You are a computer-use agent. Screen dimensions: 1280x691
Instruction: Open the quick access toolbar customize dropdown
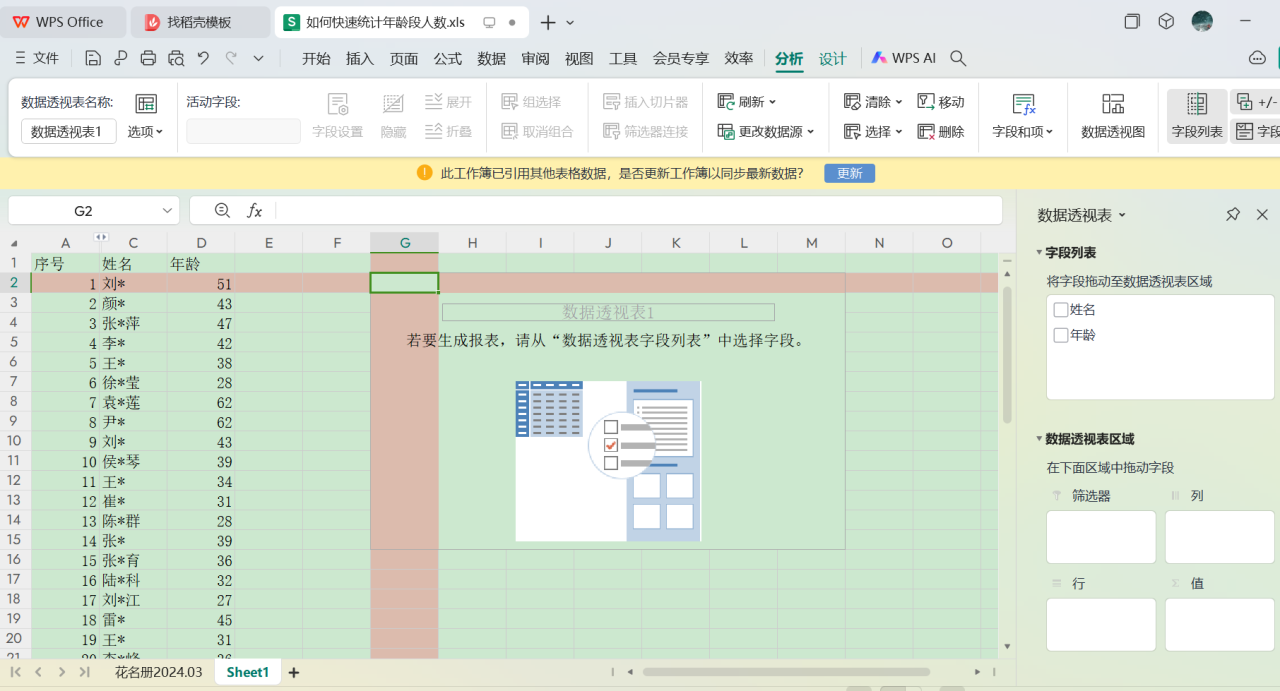point(258,58)
